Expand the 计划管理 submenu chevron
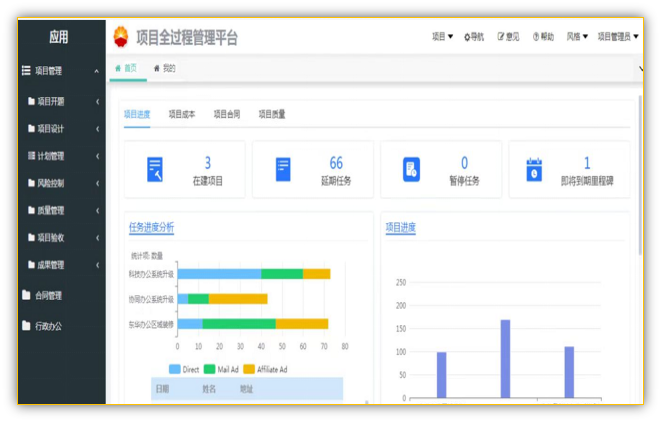 pos(97,156)
